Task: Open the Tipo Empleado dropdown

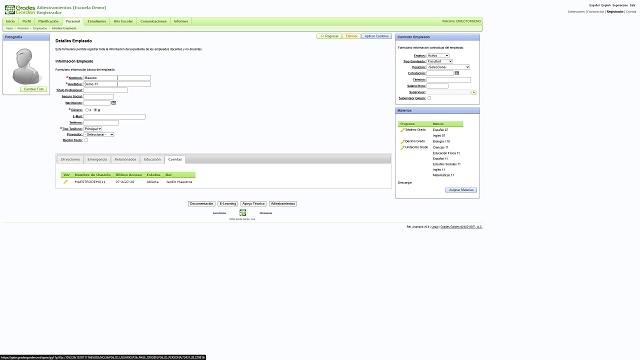Action: click(440, 61)
